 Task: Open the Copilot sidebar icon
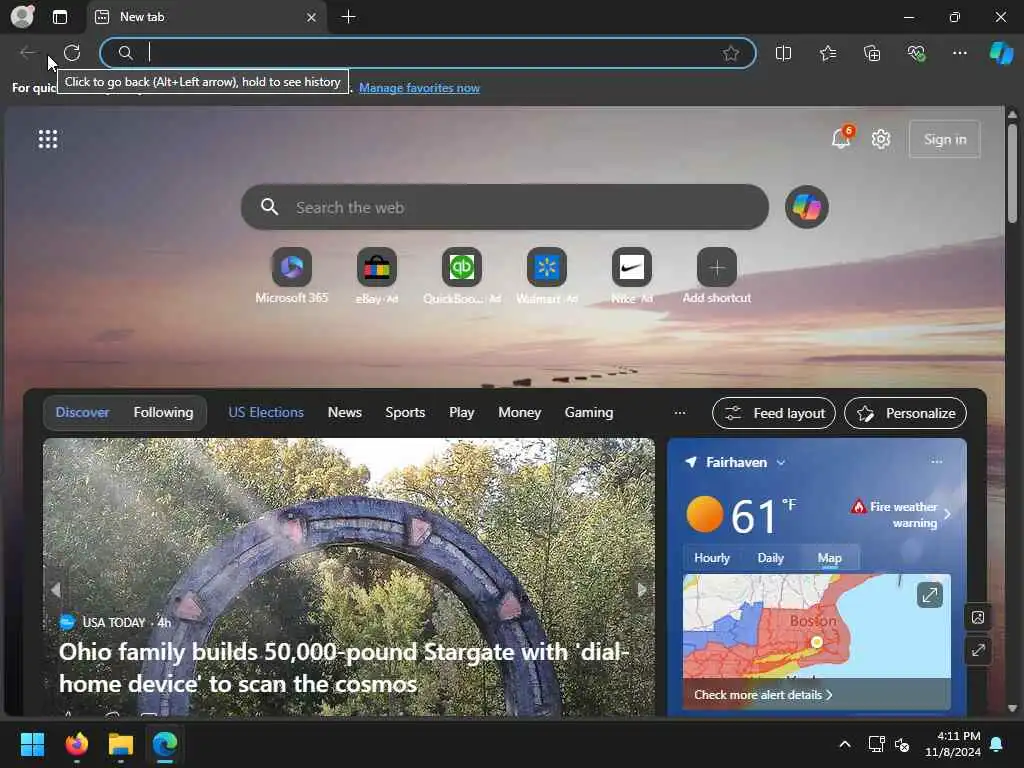click(1001, 53)
